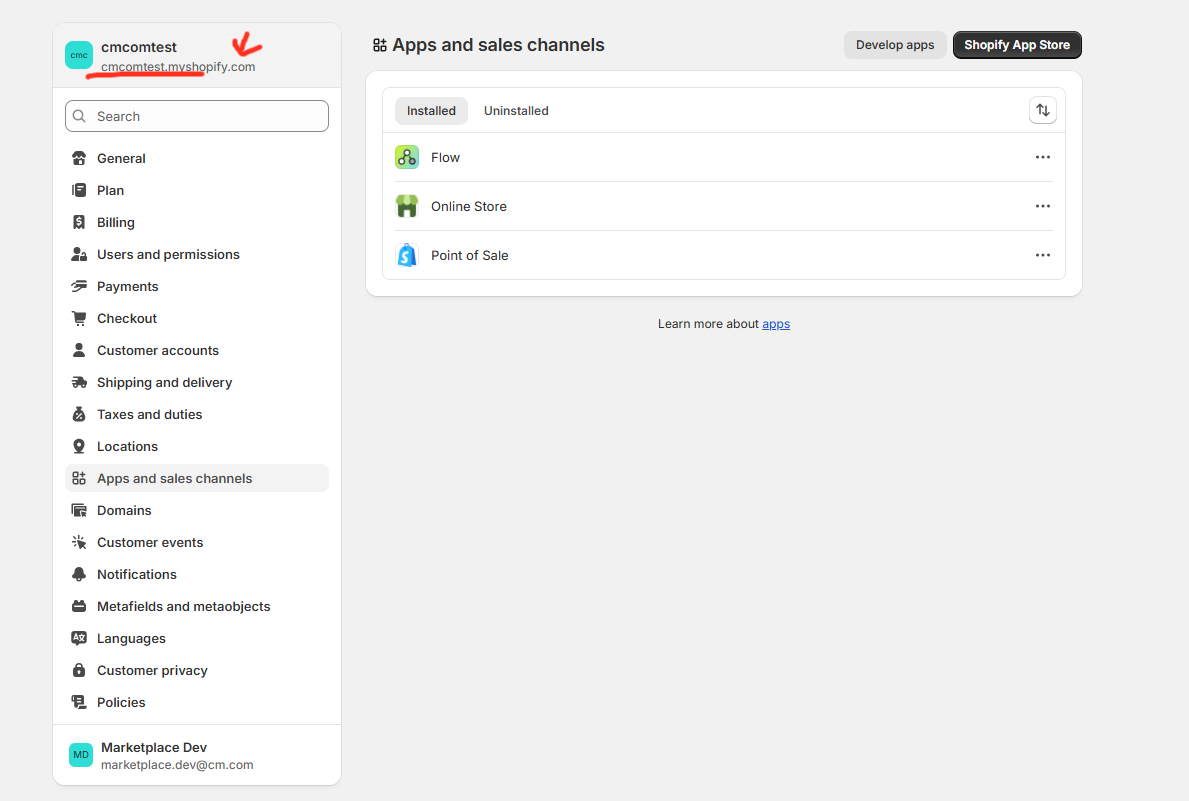
Task: Click the sort apps icon button
Action: [1042, 111]
